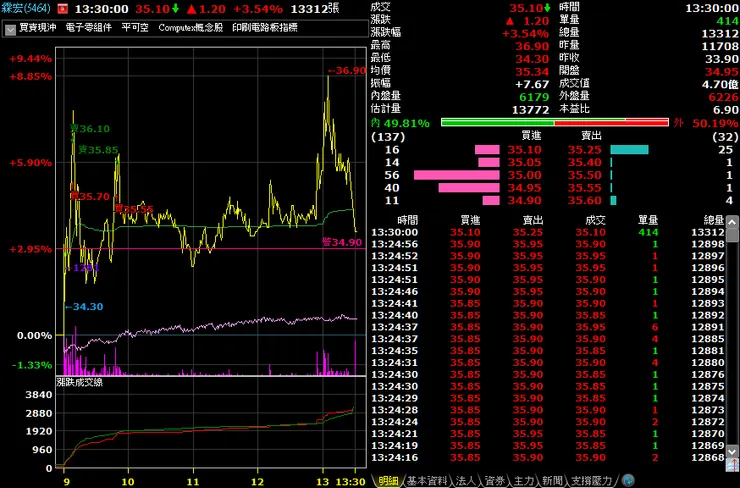
Task: Open the 法人 tab
Action: point(466,481)
